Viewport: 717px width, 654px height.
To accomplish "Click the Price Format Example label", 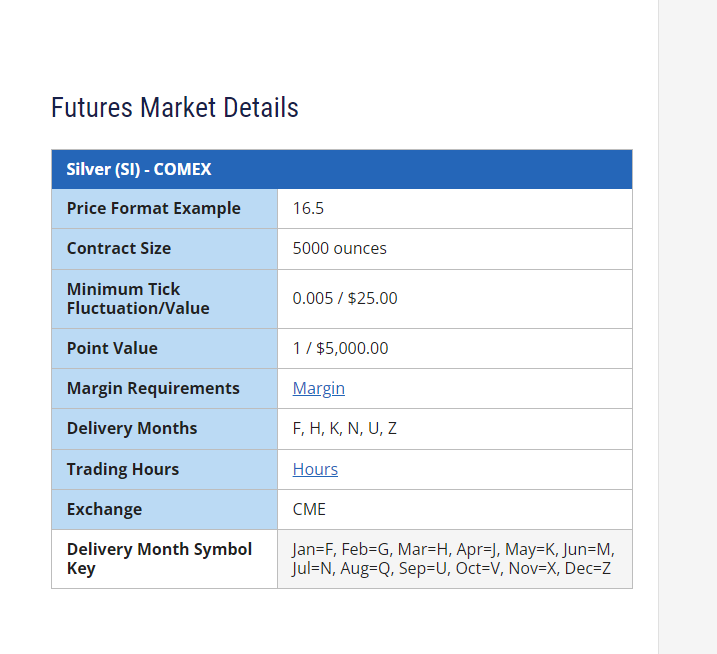I will point(154,209).
